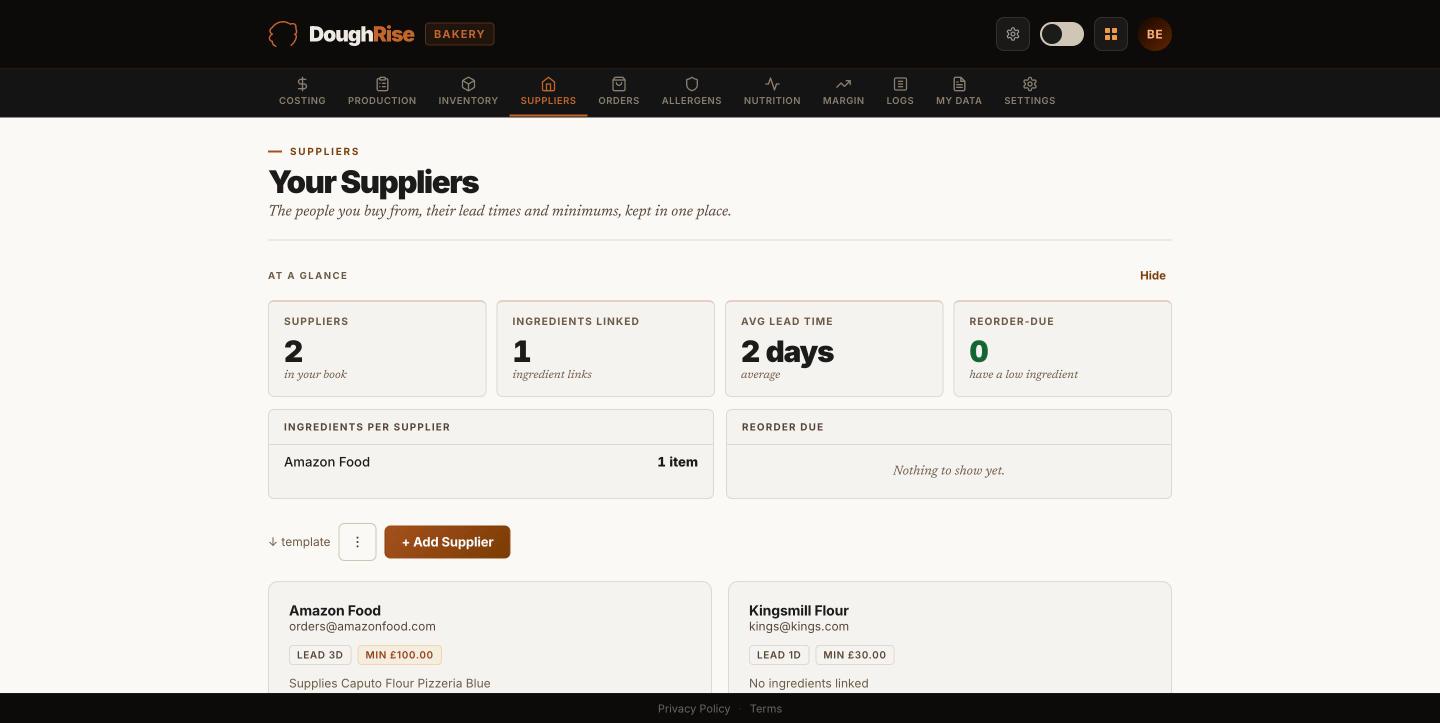This screenshot has width=1440, height=723.
Task: Switch to the Margin tab label
Action: 844,101
